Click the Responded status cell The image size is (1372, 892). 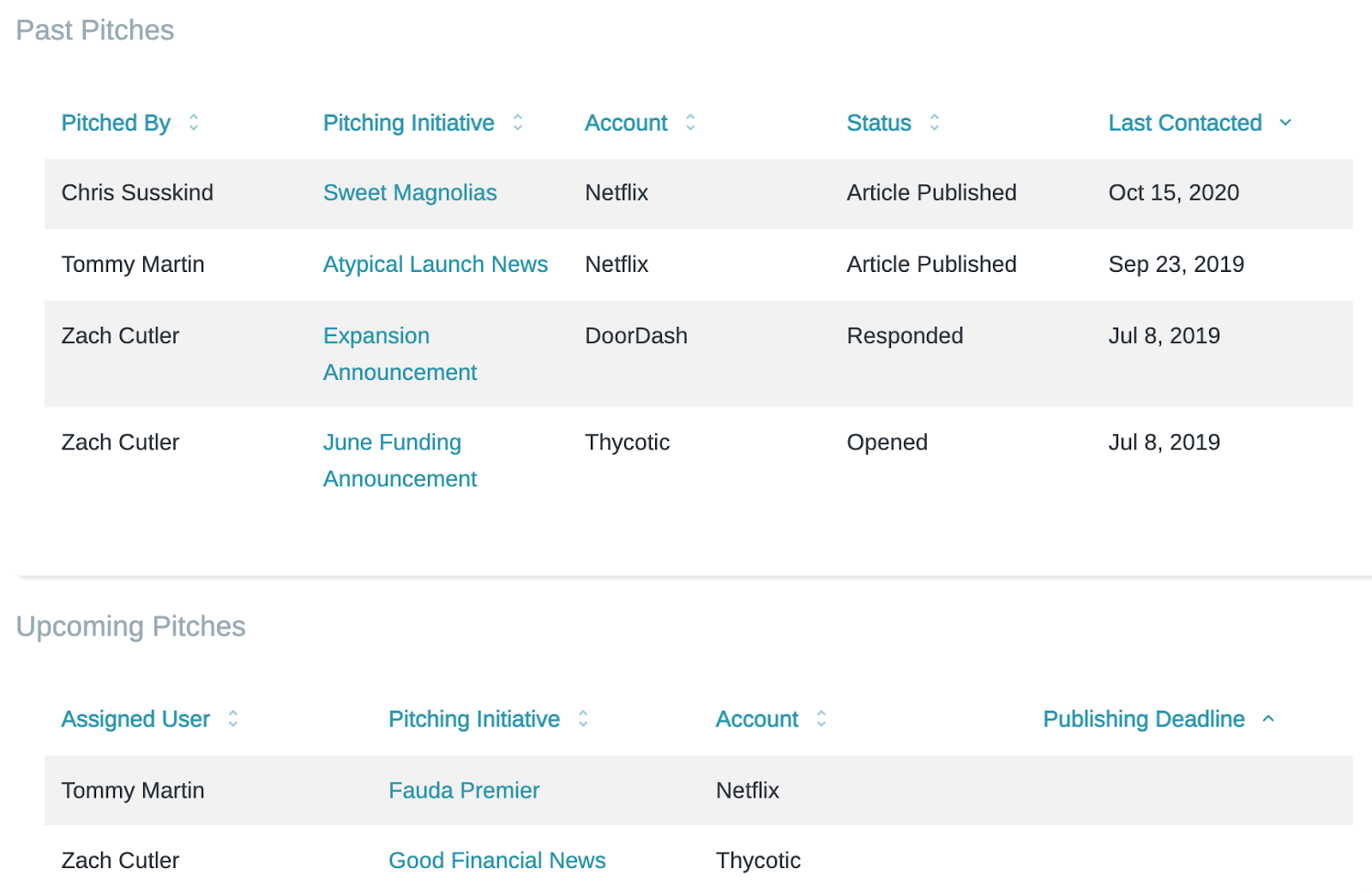coord(906,335)
